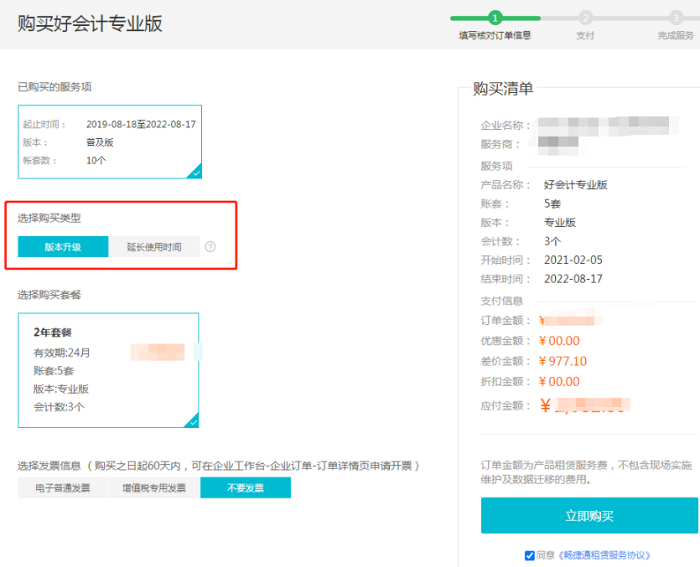The width and height of the screenshot is (700, 567).
Task: Select the 延长使用时间 purchase type
Action: (154, 246)
